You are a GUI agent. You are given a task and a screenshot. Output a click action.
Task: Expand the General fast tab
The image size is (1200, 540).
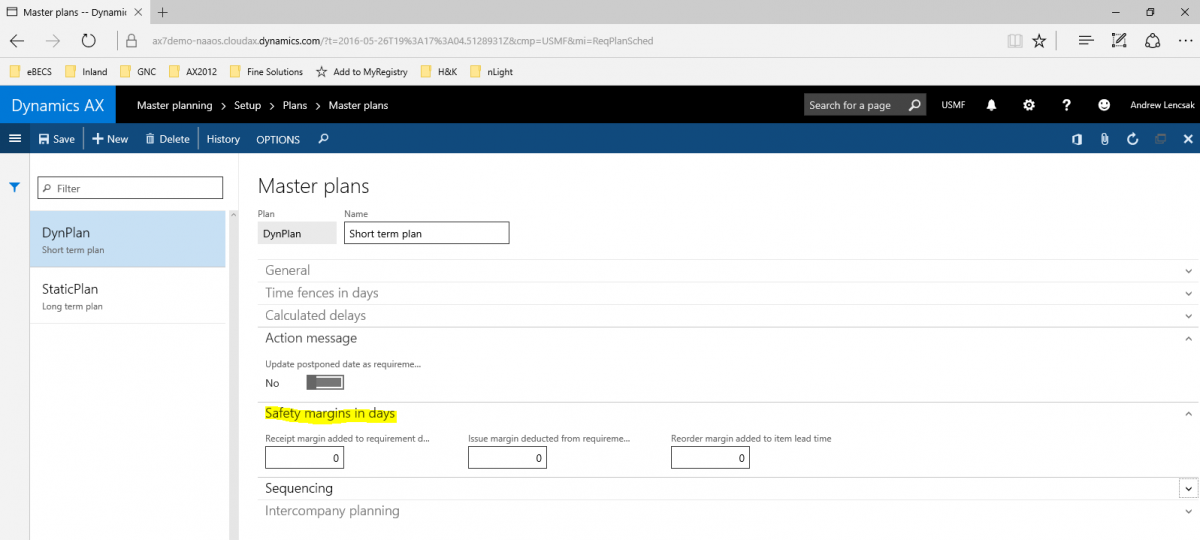coord(727,270)
